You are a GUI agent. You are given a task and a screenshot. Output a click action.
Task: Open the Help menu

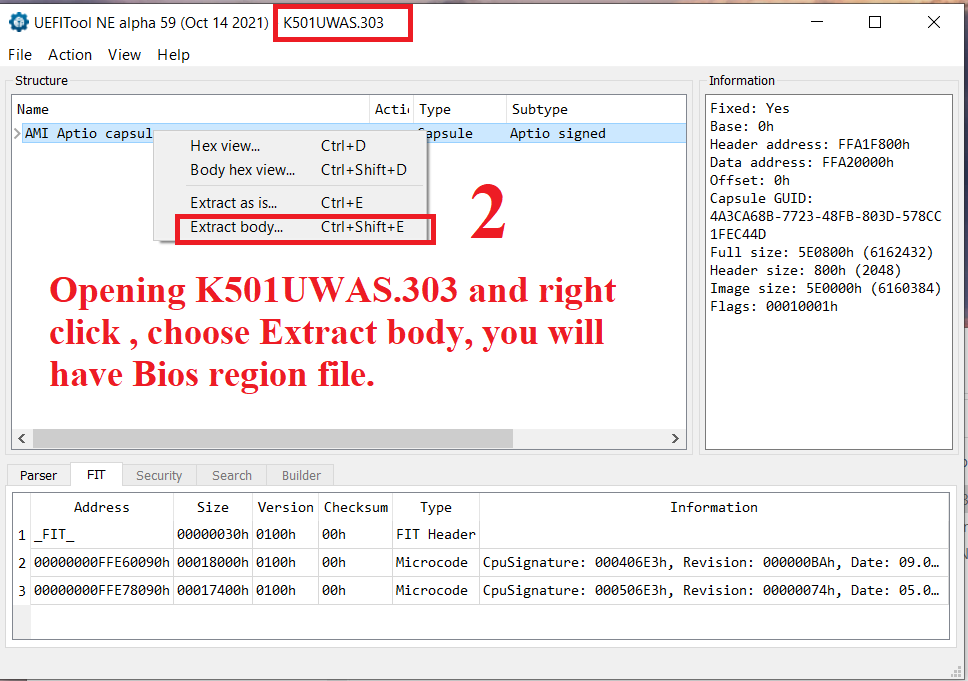coord(173,55)
